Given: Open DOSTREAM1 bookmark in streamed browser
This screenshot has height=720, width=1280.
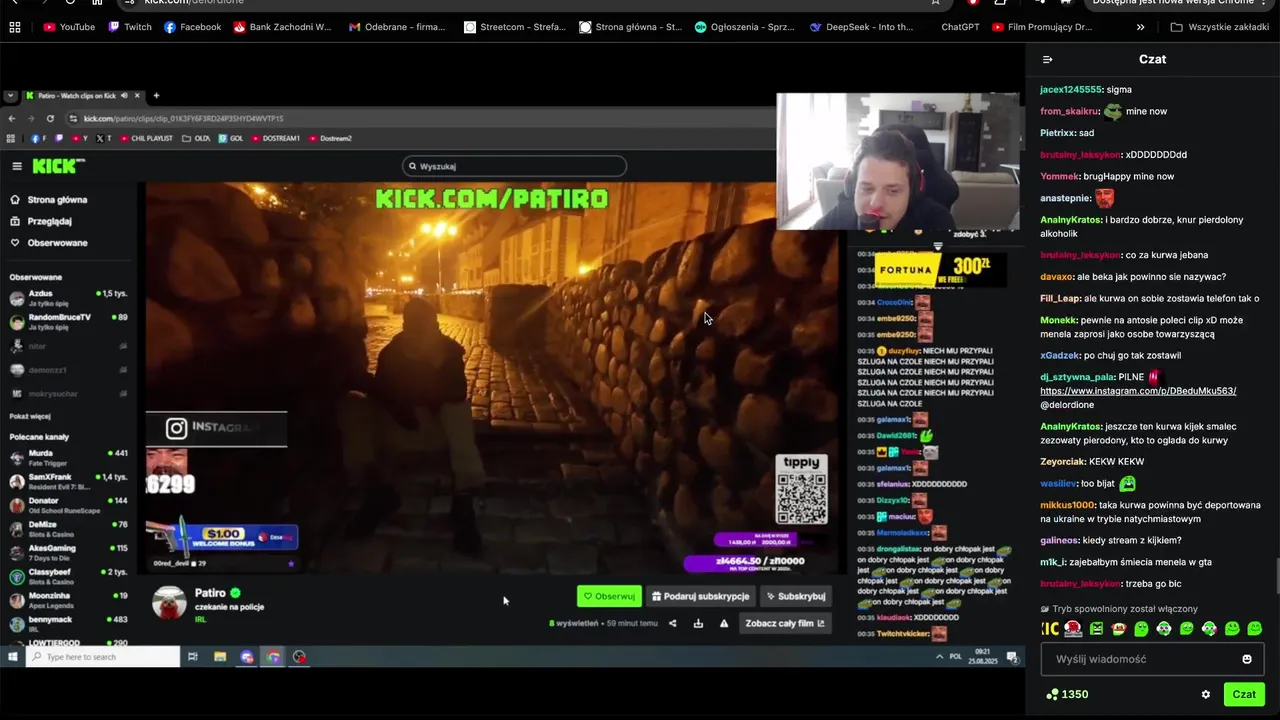Looking at the screenshot, I should [x=276, y=138].
